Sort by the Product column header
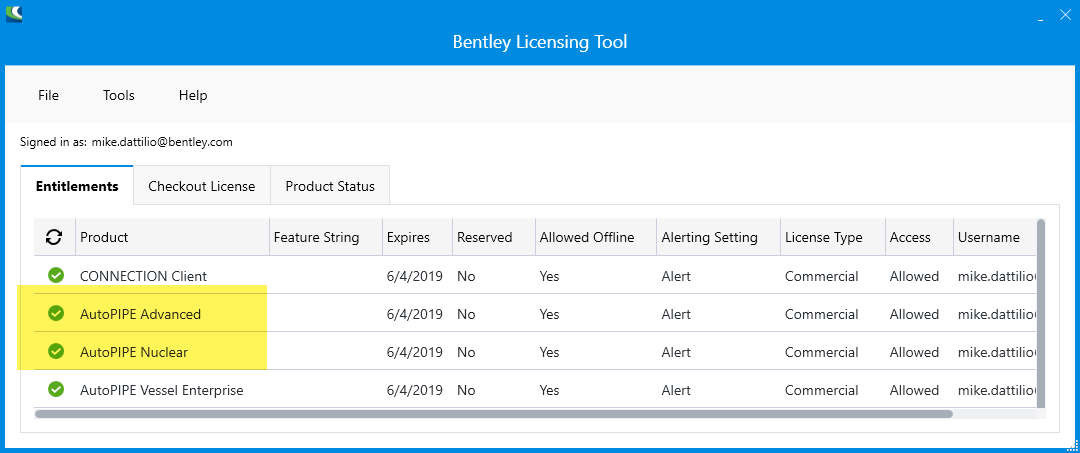This screenshot has width=1080, height=453. click(x=172, y=238)
